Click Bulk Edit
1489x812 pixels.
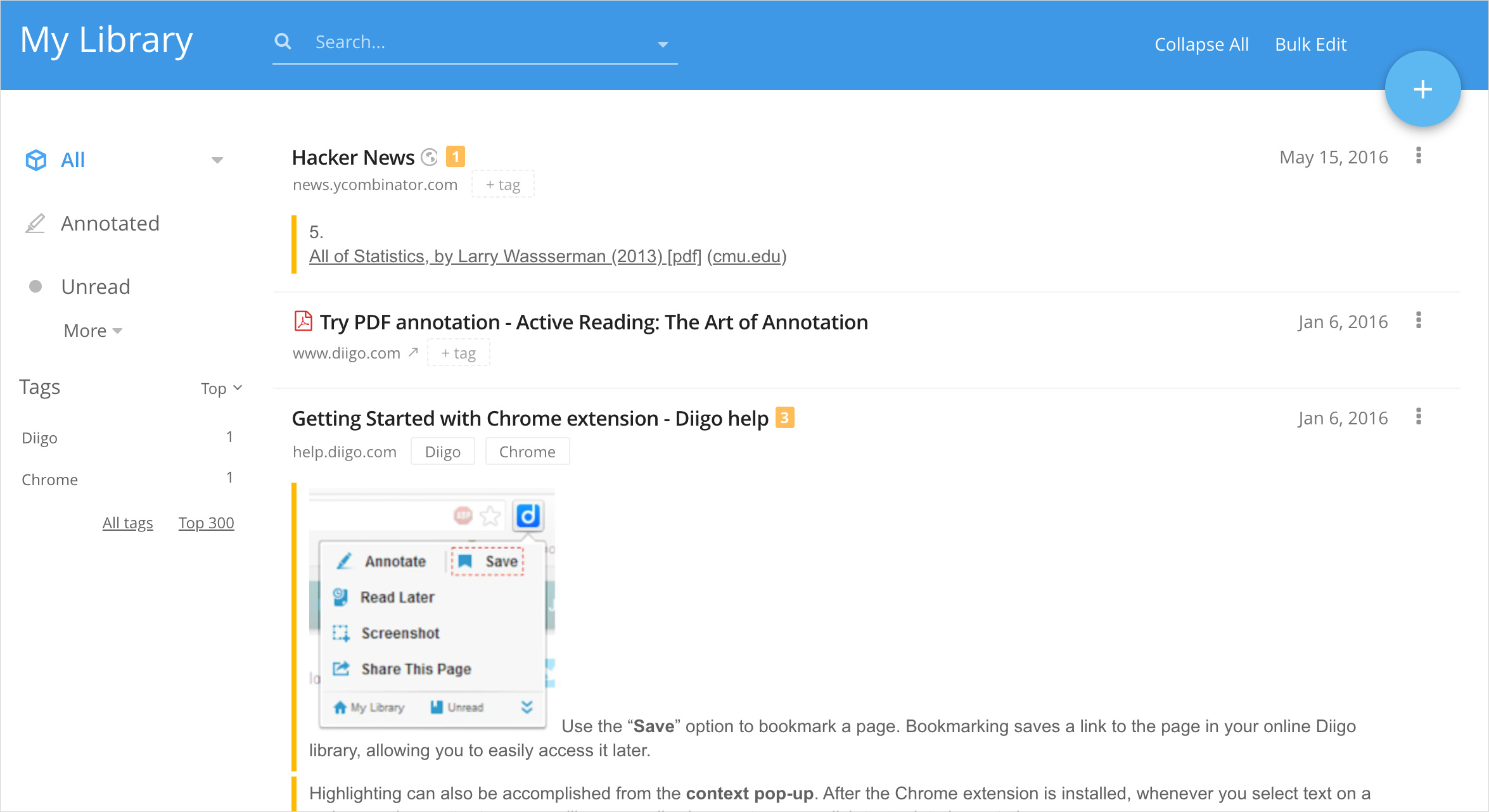(1310, 44)
